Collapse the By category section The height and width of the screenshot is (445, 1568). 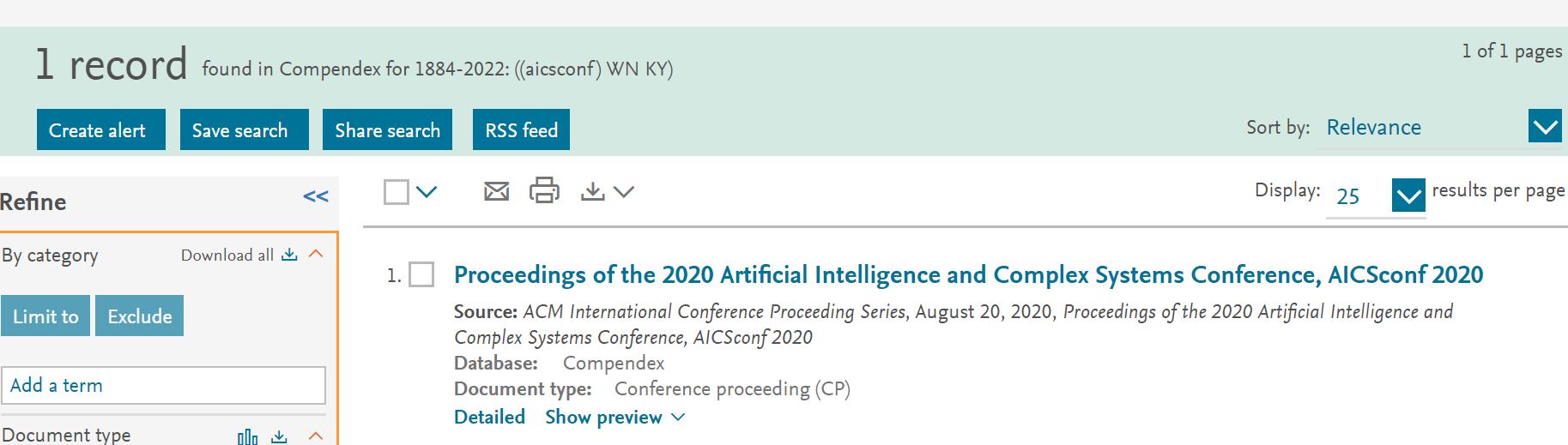[316, 254]
